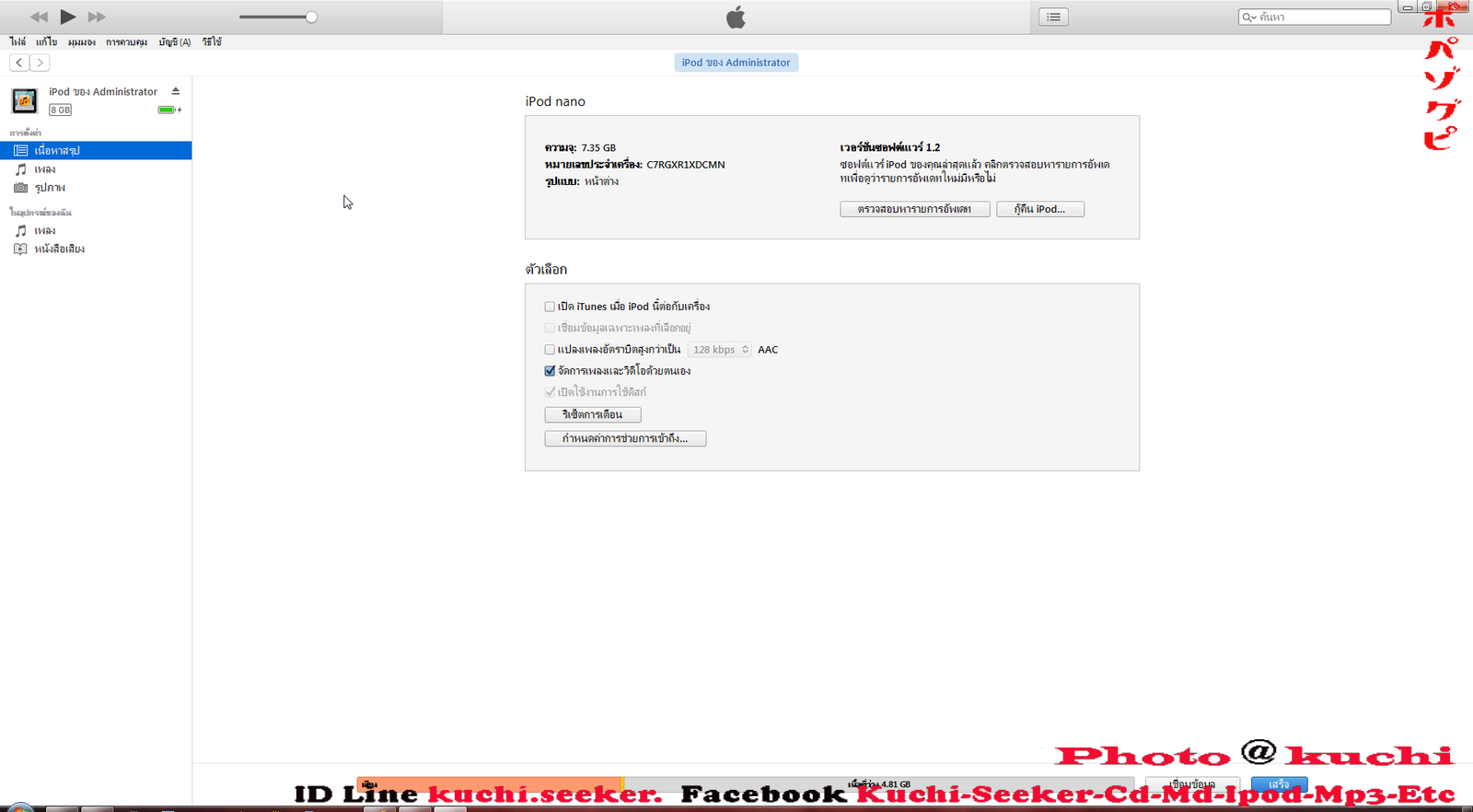
Task: Click the serial number C7RGXR1XDCMN
Action: tap(686, 165)
